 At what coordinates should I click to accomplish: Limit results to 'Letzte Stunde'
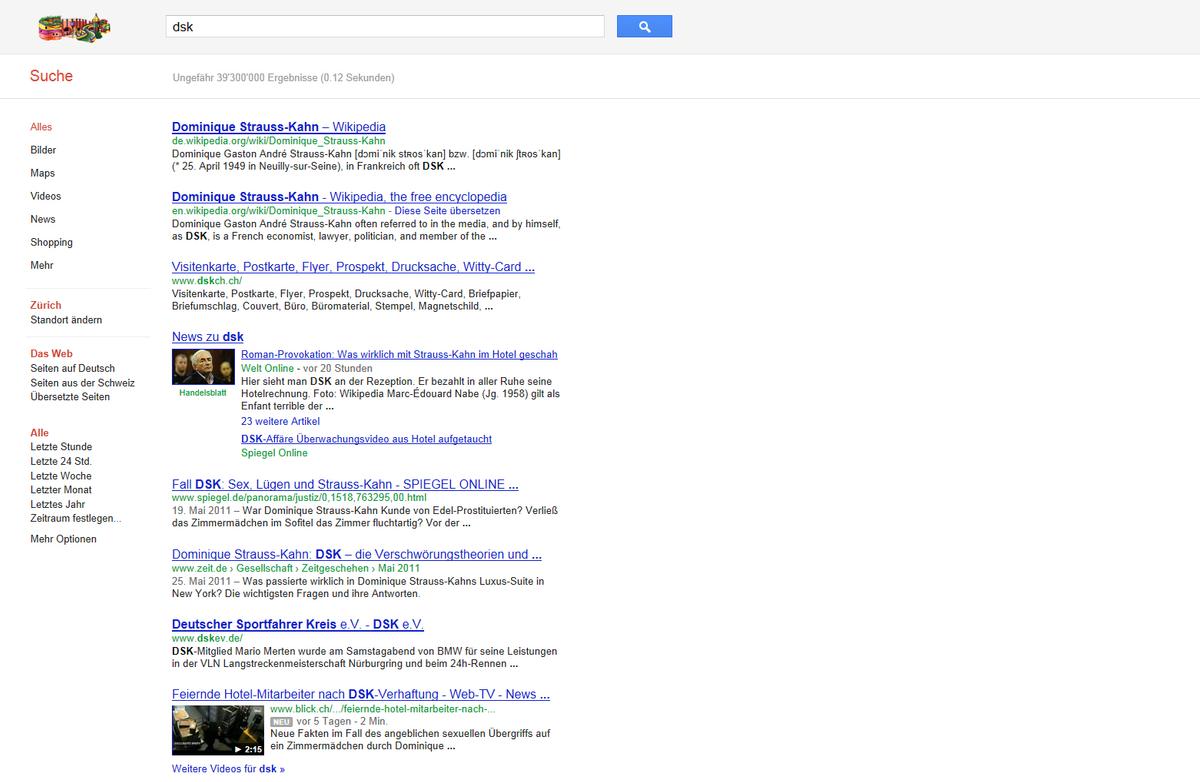(x=61, y=447)
